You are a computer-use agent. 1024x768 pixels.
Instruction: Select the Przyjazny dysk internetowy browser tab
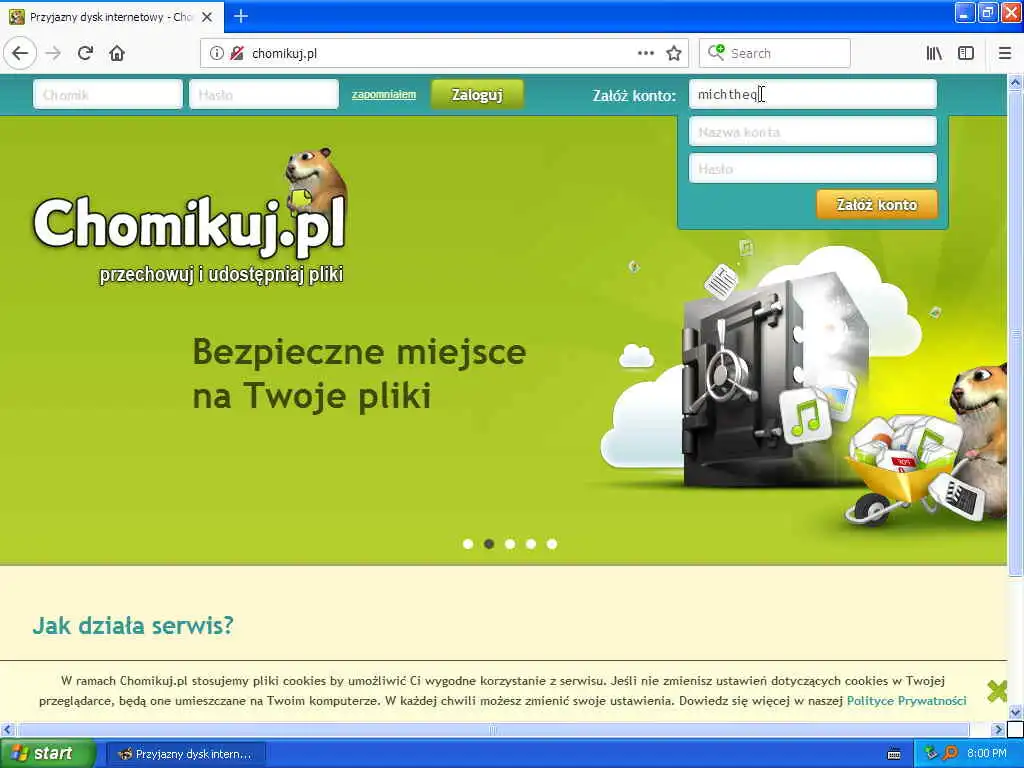tap(112, 17)
